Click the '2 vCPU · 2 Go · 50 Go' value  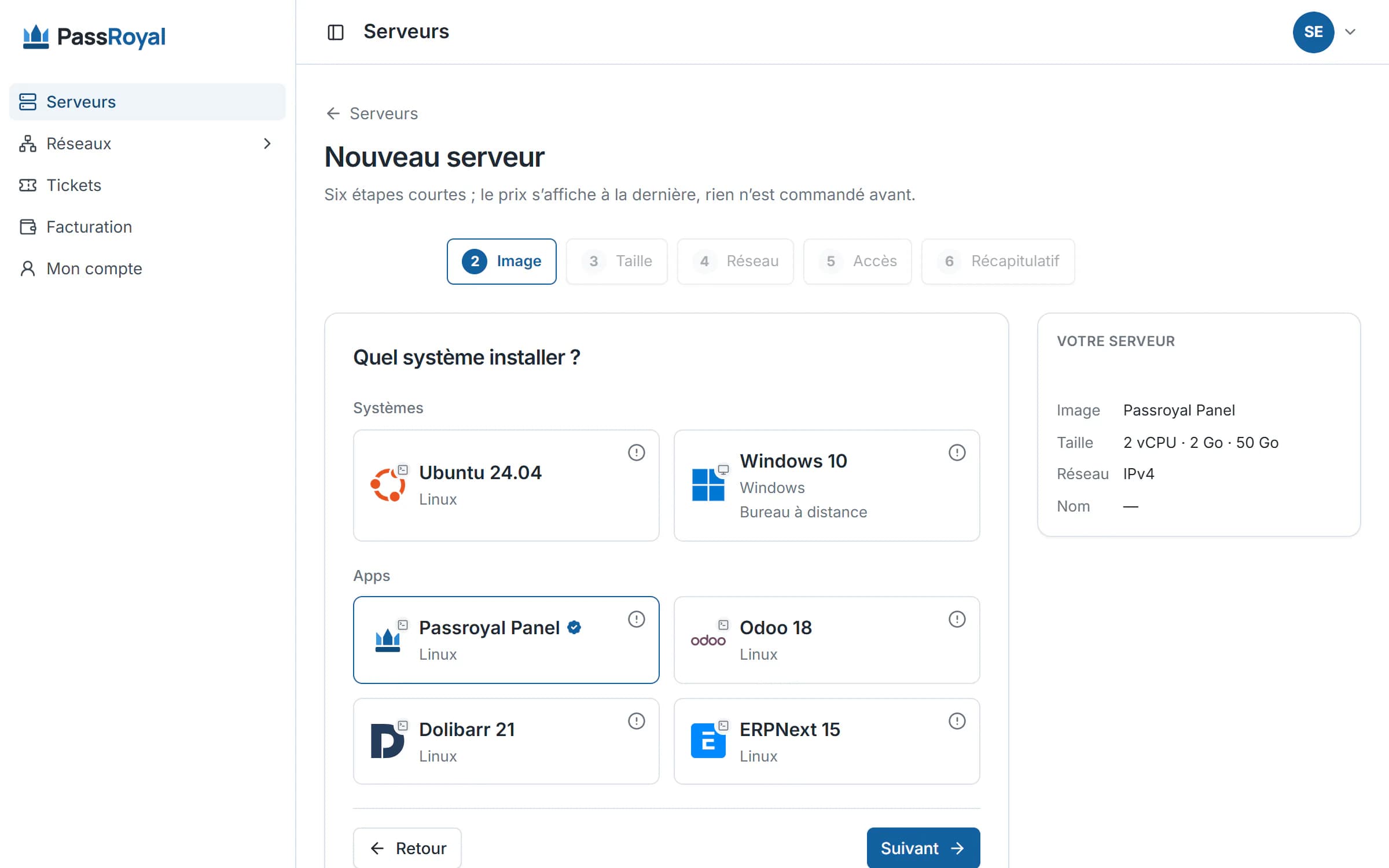[x=1200, y=443]
